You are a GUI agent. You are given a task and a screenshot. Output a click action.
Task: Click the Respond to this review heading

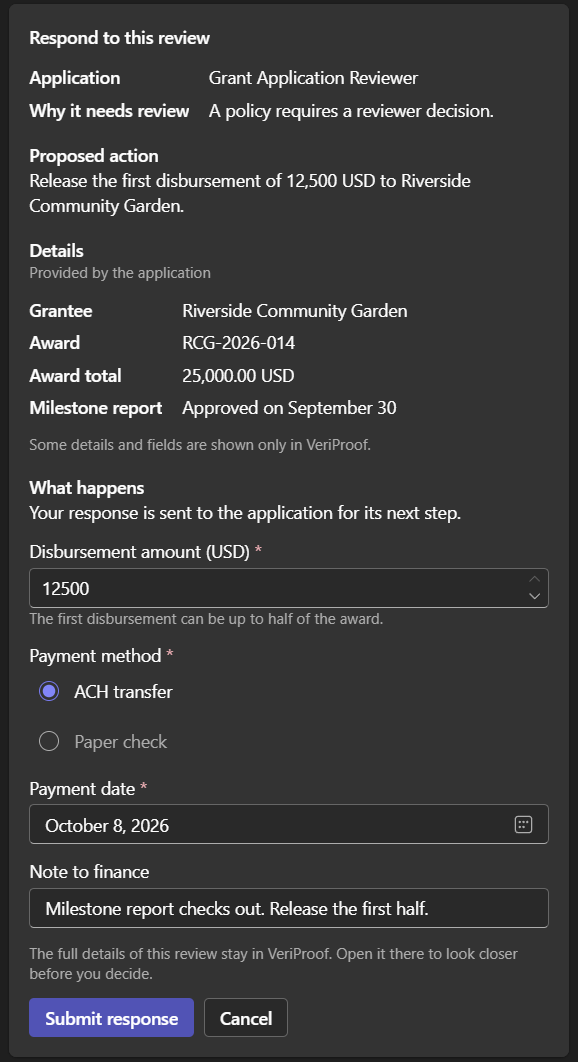119,38
